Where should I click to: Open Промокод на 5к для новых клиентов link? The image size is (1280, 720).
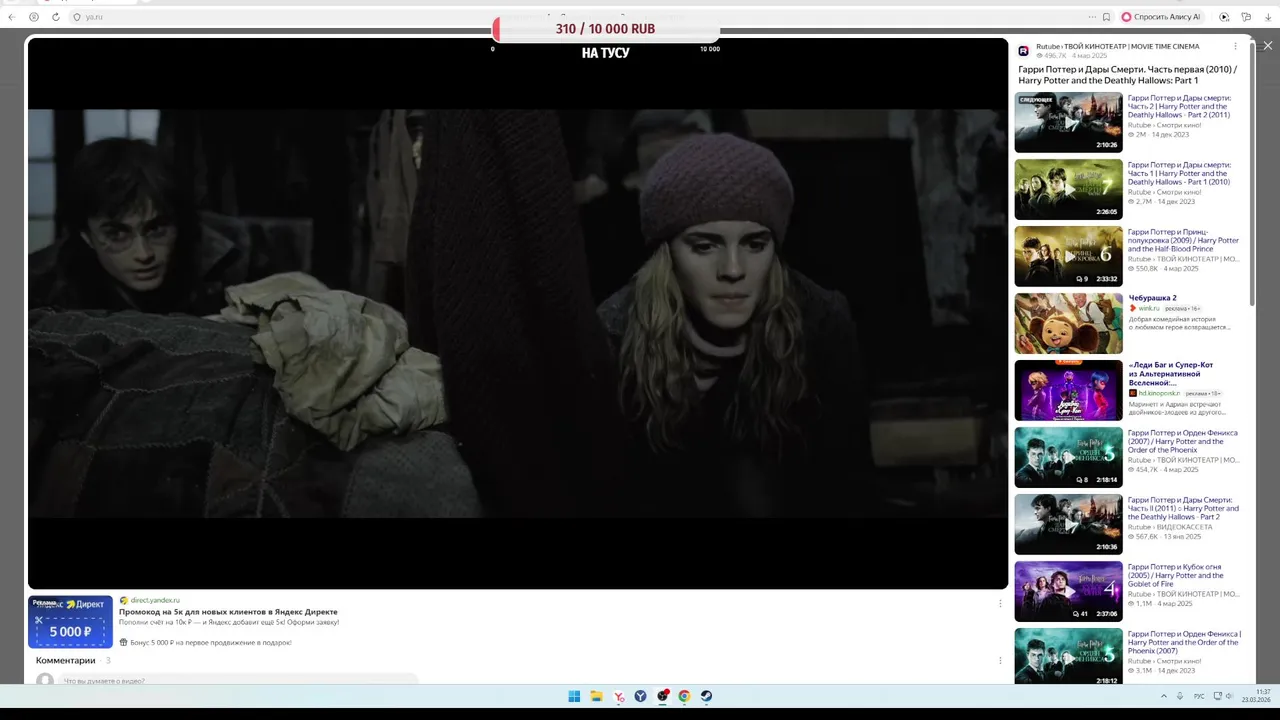pyautogui.click(x=228, y=612)
